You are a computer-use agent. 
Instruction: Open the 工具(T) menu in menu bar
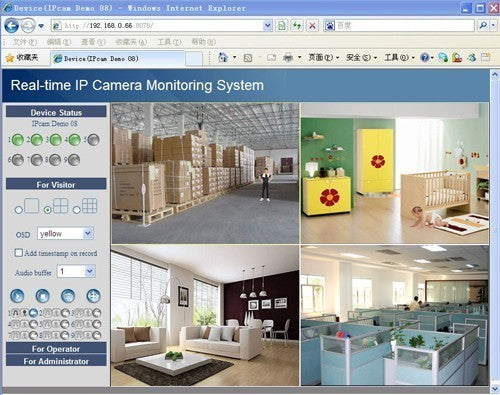(x=169, y=42)
